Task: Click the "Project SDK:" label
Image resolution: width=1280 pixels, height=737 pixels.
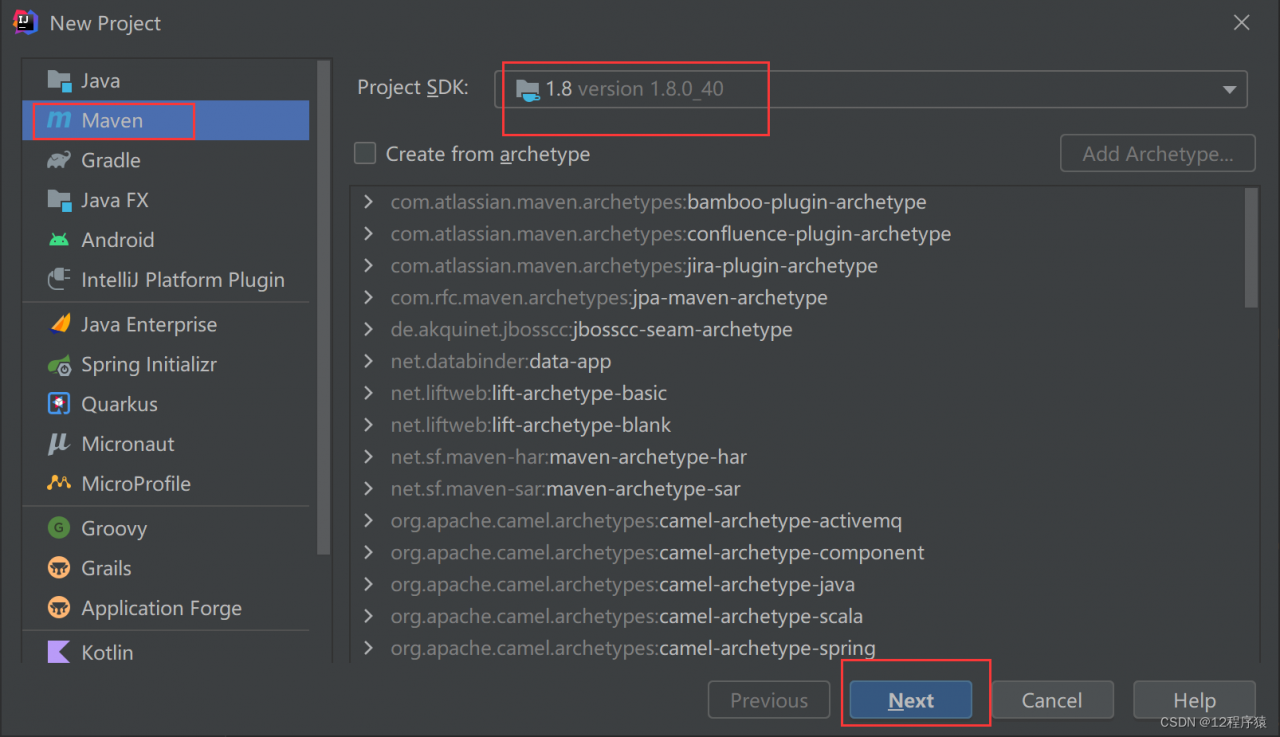Action: tap(413, 88)
